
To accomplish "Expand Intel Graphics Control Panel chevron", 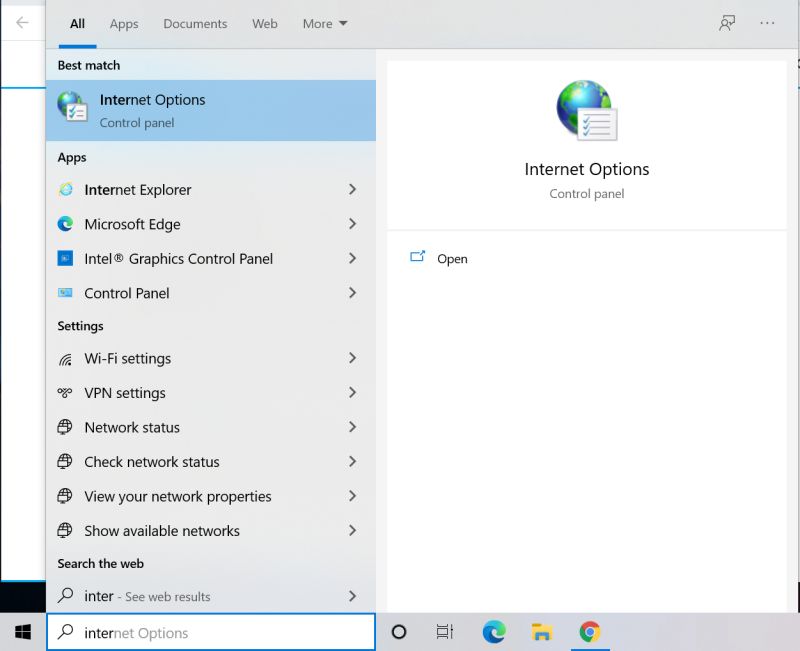I will tap(353, 259).
